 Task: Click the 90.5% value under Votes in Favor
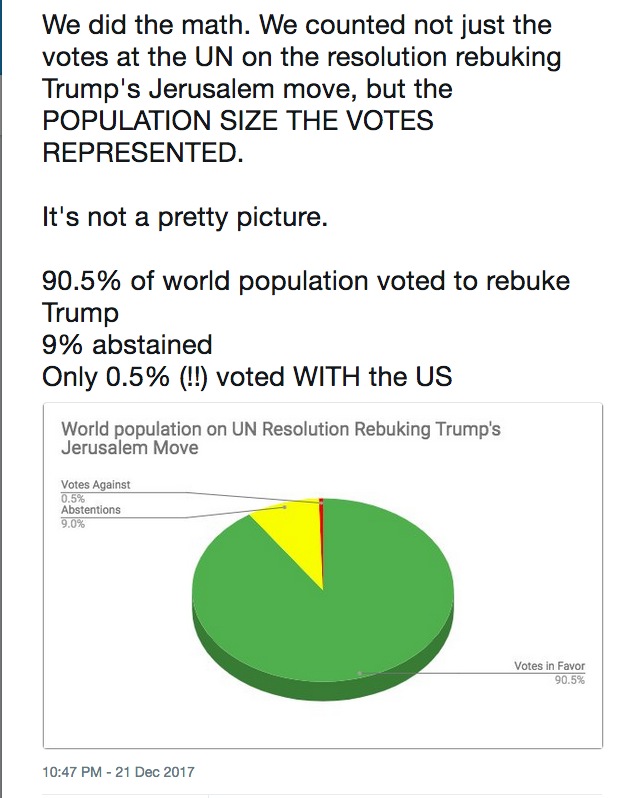click(x=570, y=680)
